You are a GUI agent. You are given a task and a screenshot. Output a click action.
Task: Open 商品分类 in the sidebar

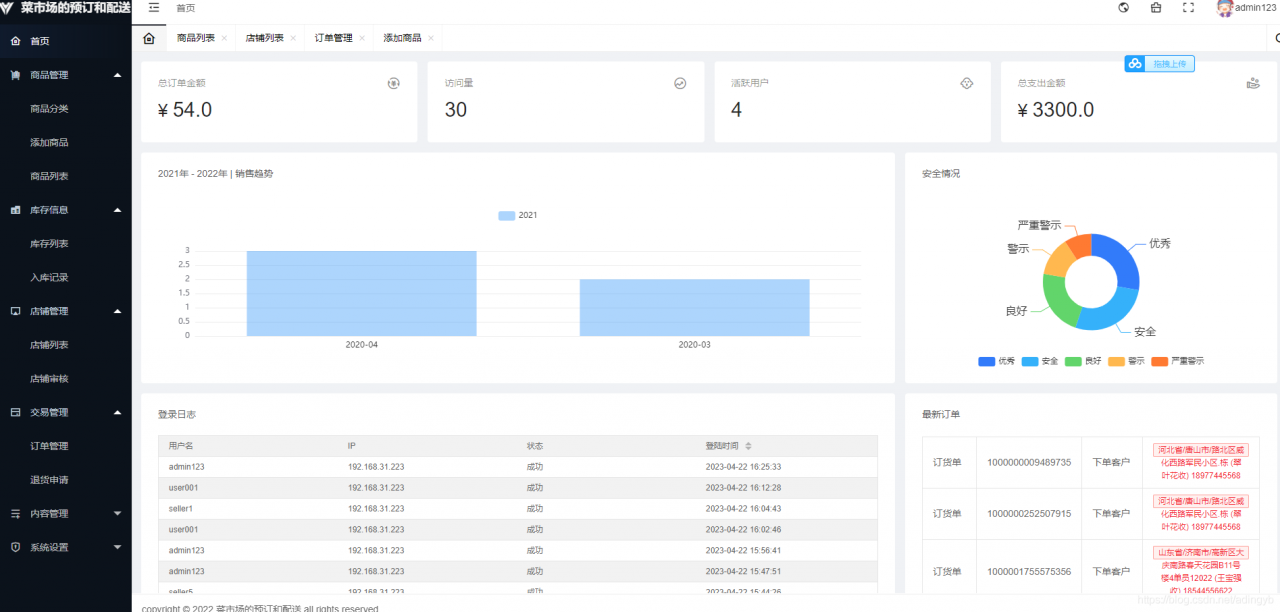pyautogui.click(x=49, y=109)
